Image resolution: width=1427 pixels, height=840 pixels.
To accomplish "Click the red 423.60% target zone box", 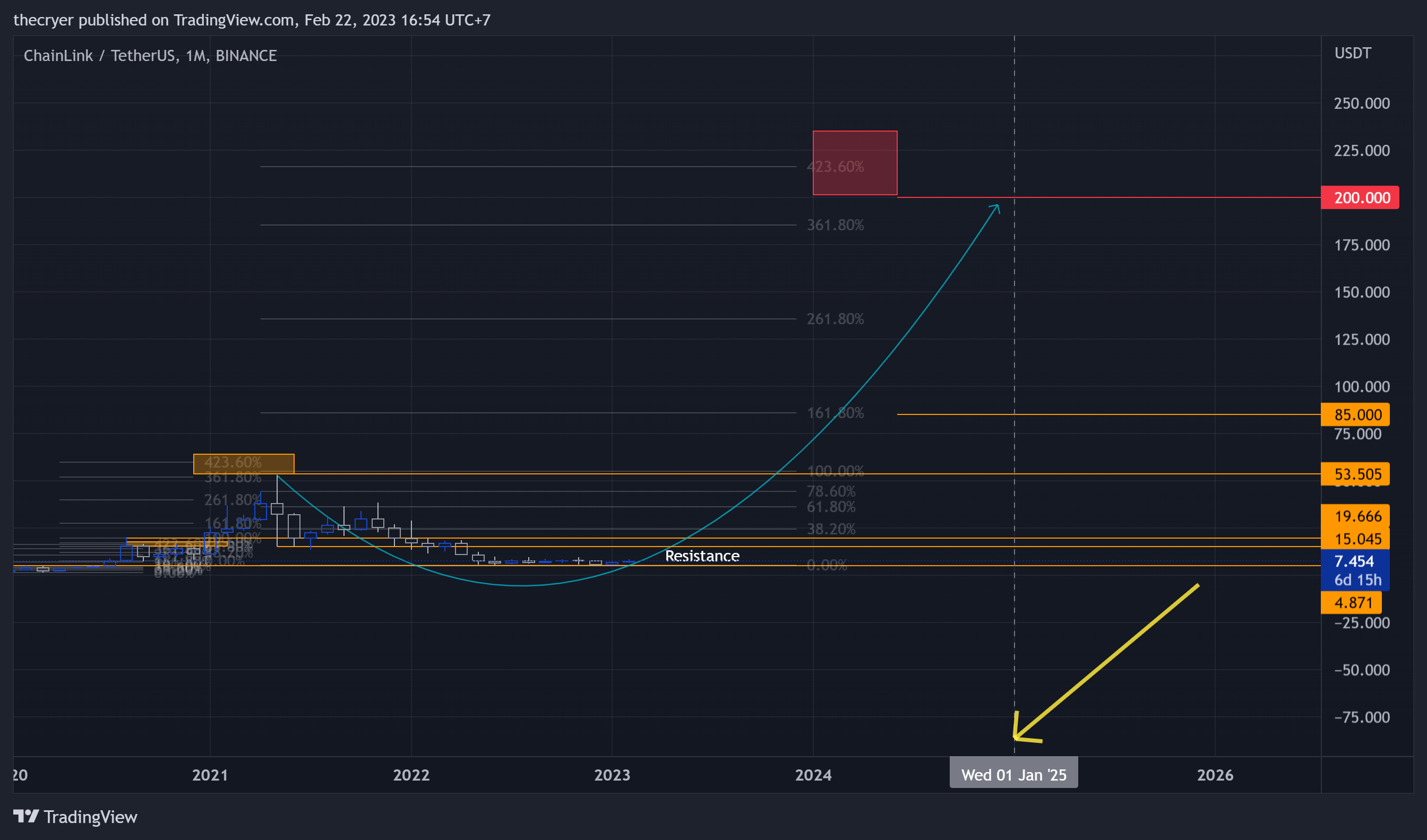I will click(855, 163).
